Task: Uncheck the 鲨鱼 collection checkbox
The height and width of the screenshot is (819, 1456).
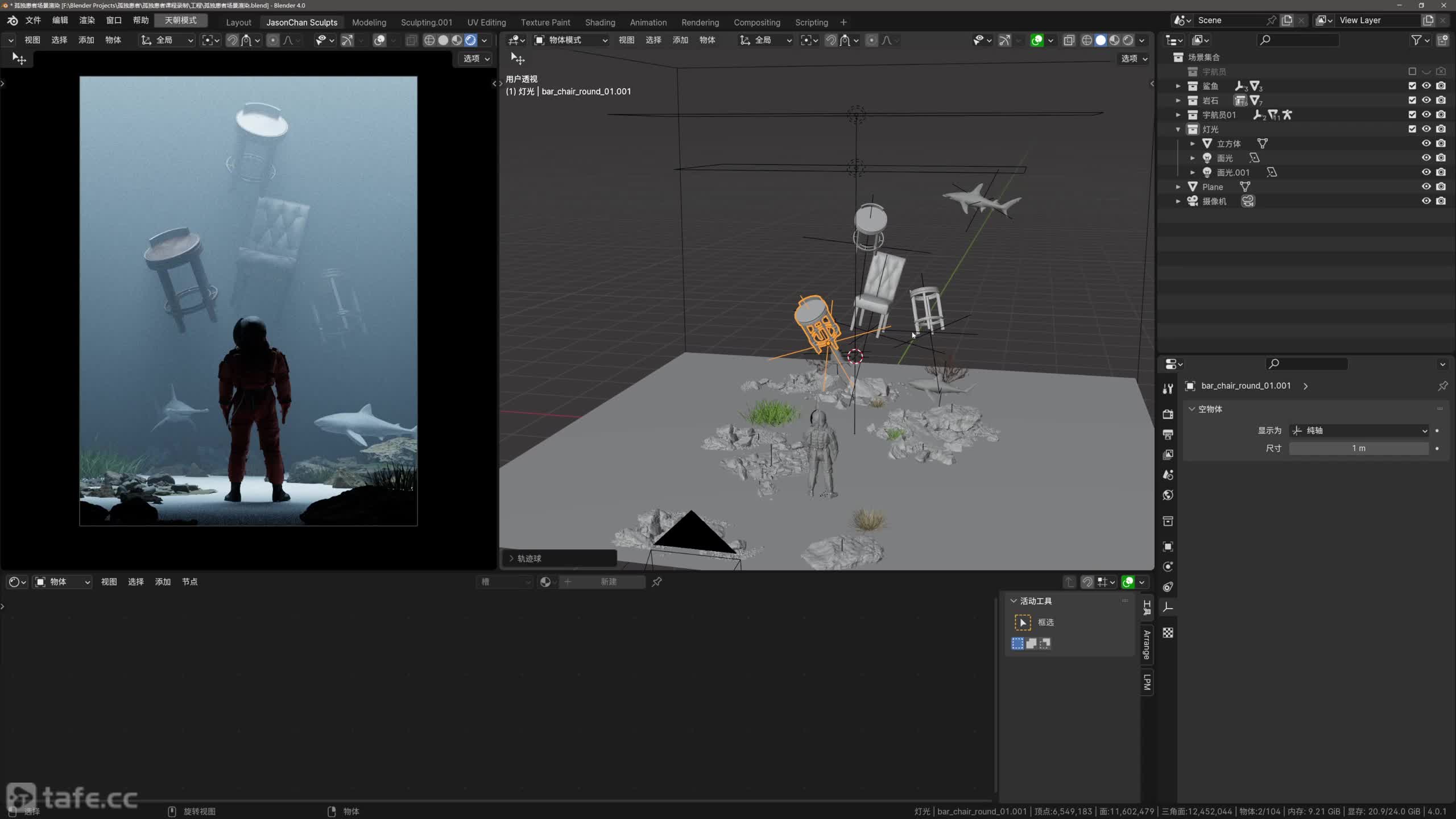Action: tap(1412, 86)
